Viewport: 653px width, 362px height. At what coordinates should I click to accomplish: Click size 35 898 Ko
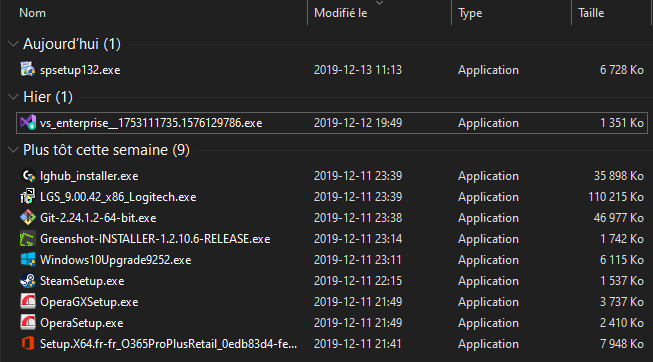[x=618, y=176]
